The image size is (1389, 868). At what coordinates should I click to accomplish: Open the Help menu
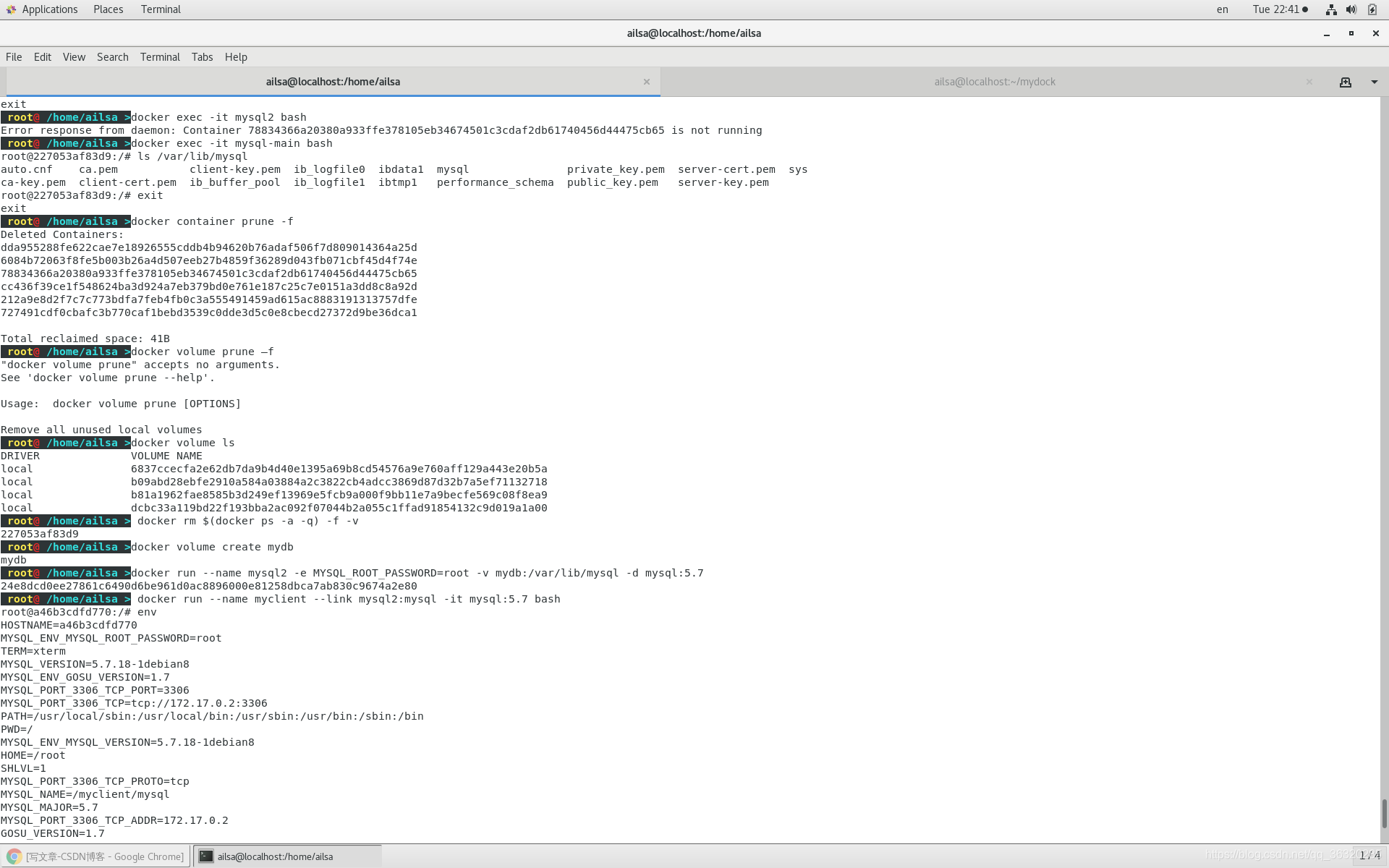pos(236,57)
